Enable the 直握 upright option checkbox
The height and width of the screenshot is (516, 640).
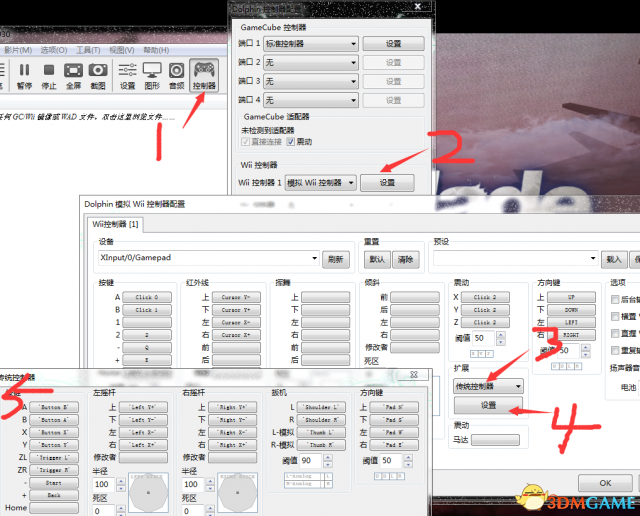click(x=615, y=334)
